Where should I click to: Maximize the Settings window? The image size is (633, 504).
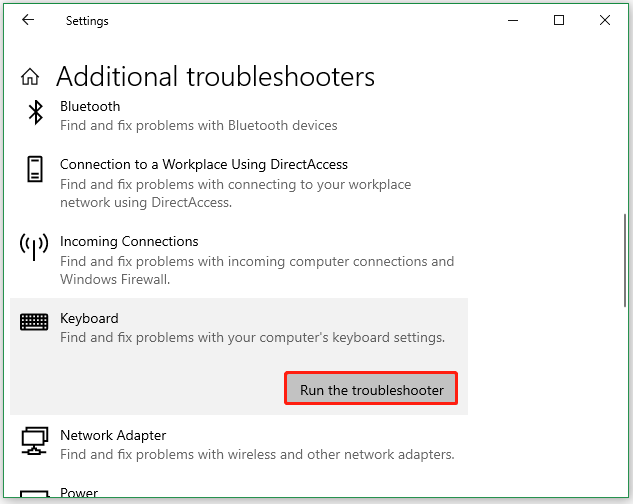pyautogui.click(x=559, y=20)
